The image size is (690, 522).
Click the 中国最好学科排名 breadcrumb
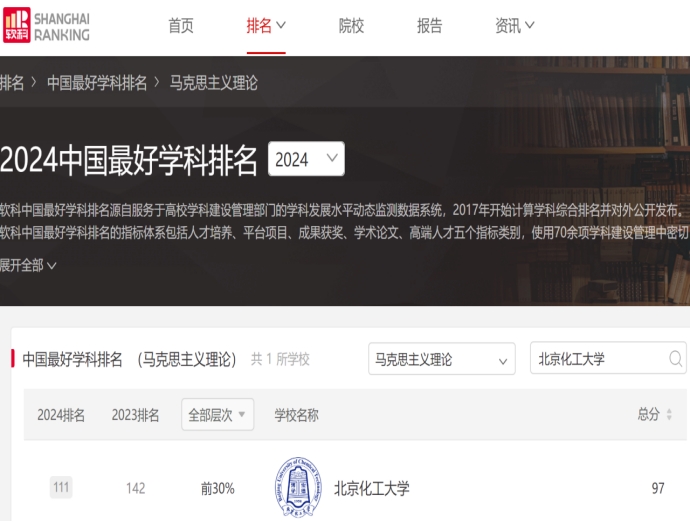[97, 83]
